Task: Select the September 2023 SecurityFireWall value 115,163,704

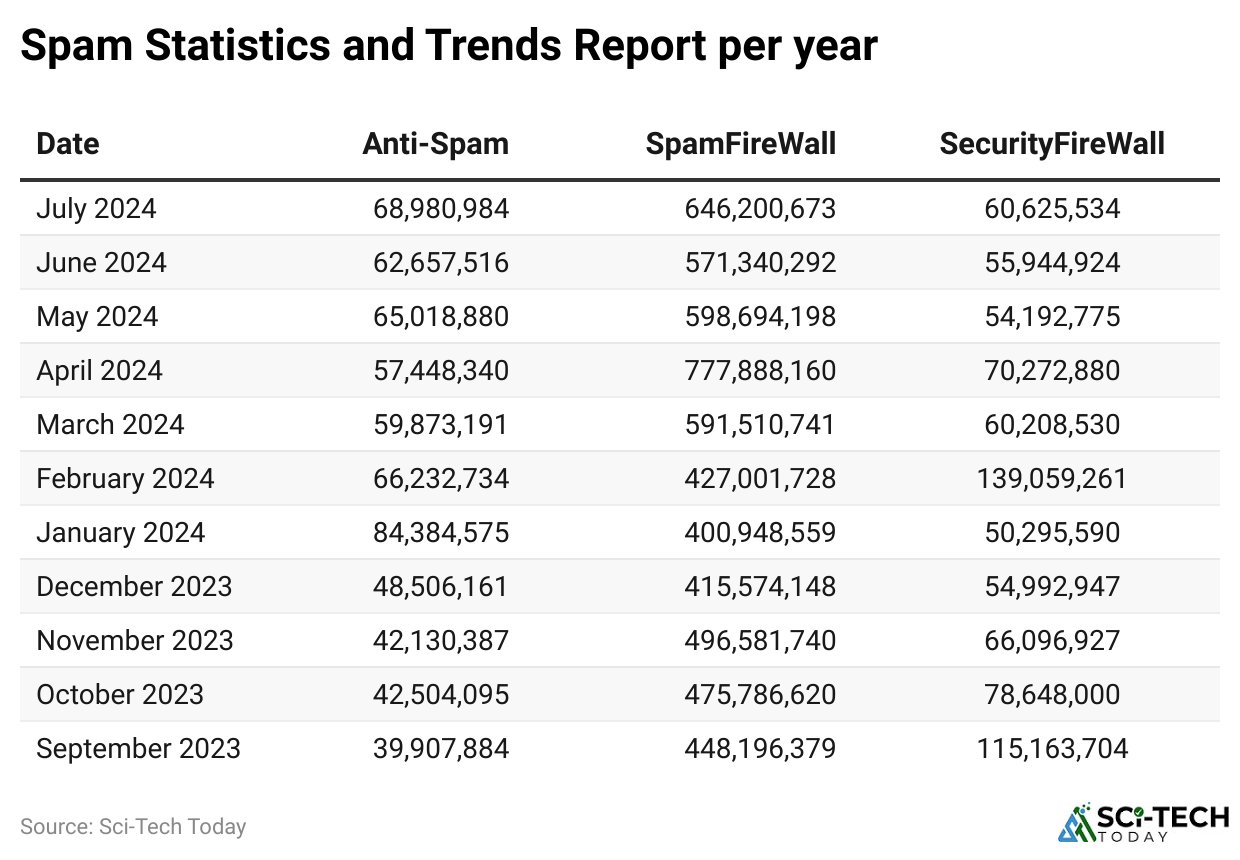Action: 1052,749
